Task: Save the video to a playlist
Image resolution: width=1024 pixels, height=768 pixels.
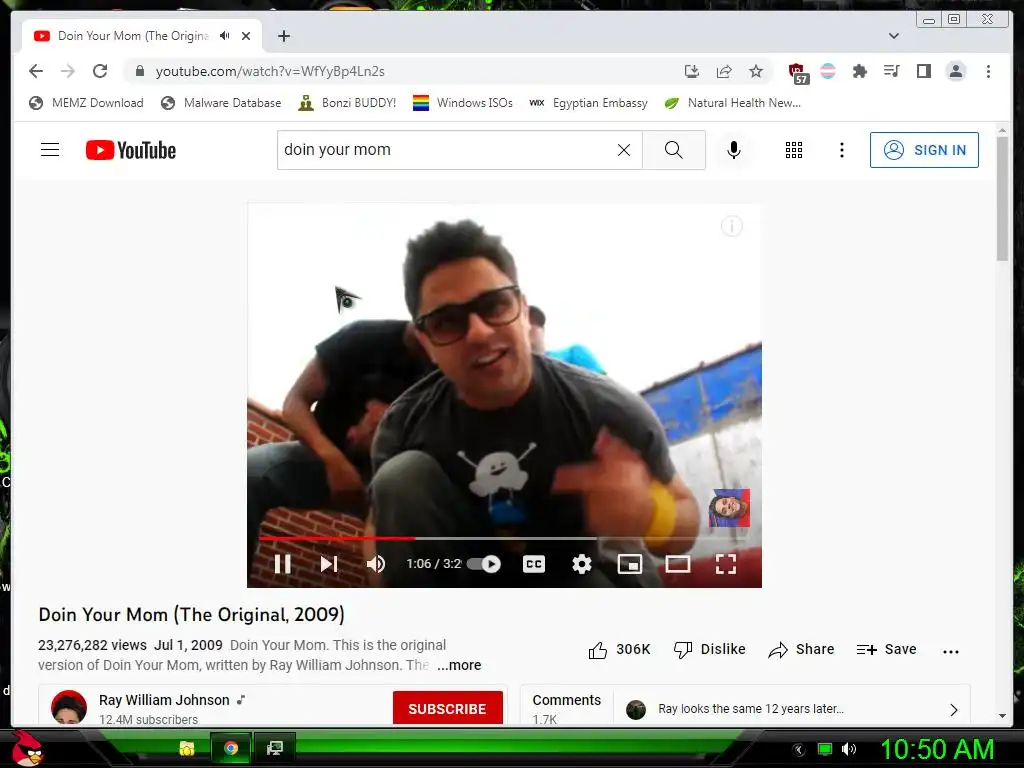Action: (x=886, y=650)
